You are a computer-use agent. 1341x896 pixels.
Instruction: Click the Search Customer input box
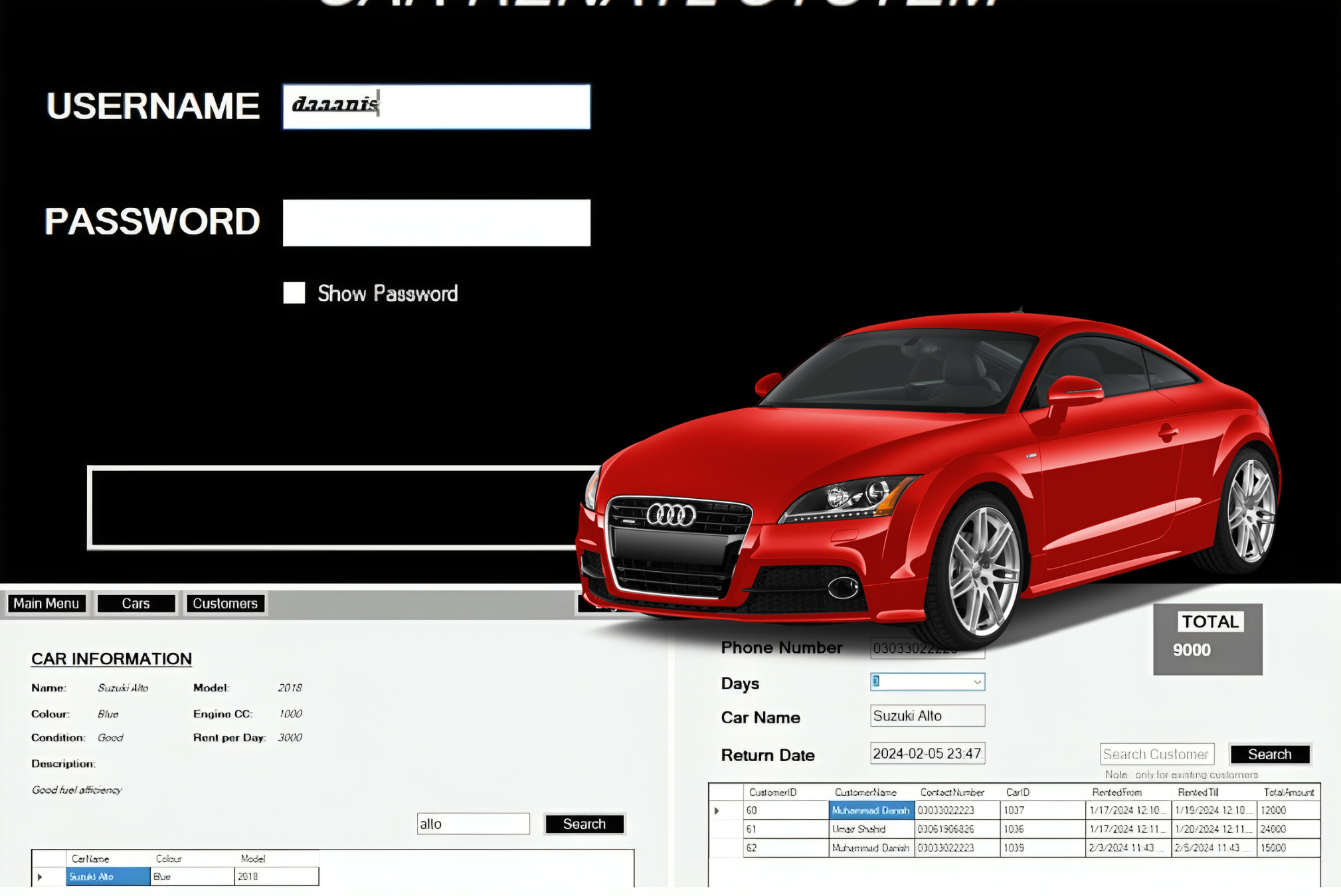[x=1156, y=754]
